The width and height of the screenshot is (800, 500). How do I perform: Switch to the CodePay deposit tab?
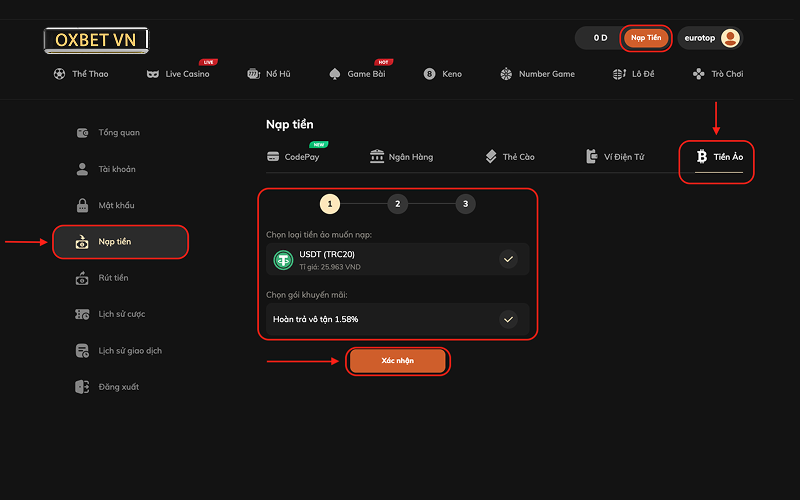tap(293, 157)
